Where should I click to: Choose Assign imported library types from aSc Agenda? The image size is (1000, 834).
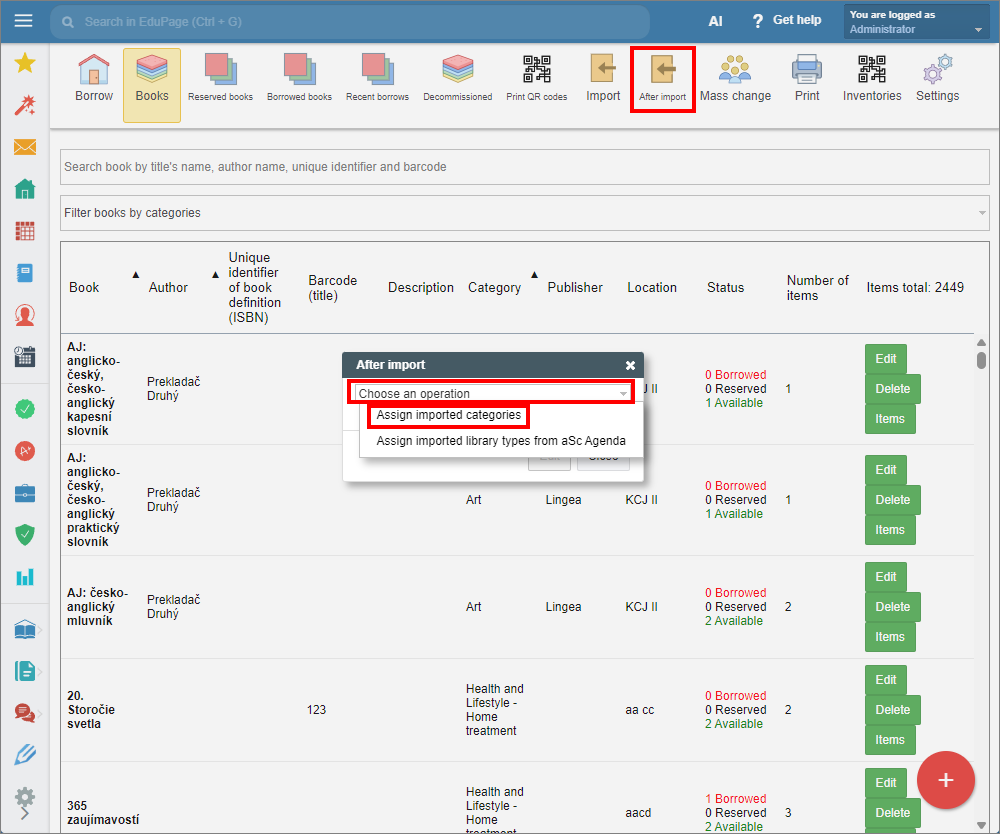point(500,441)
